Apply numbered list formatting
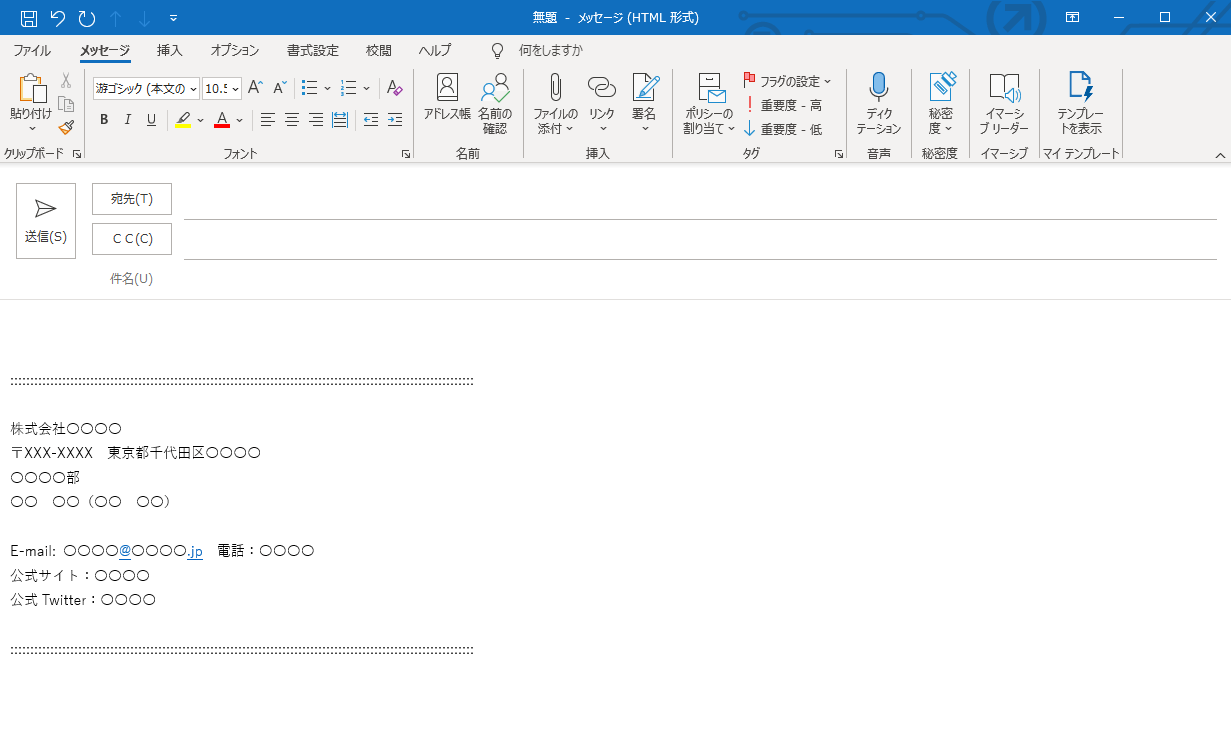The image size is (1231, 731). pyautogui.click(x=349, y=88)
